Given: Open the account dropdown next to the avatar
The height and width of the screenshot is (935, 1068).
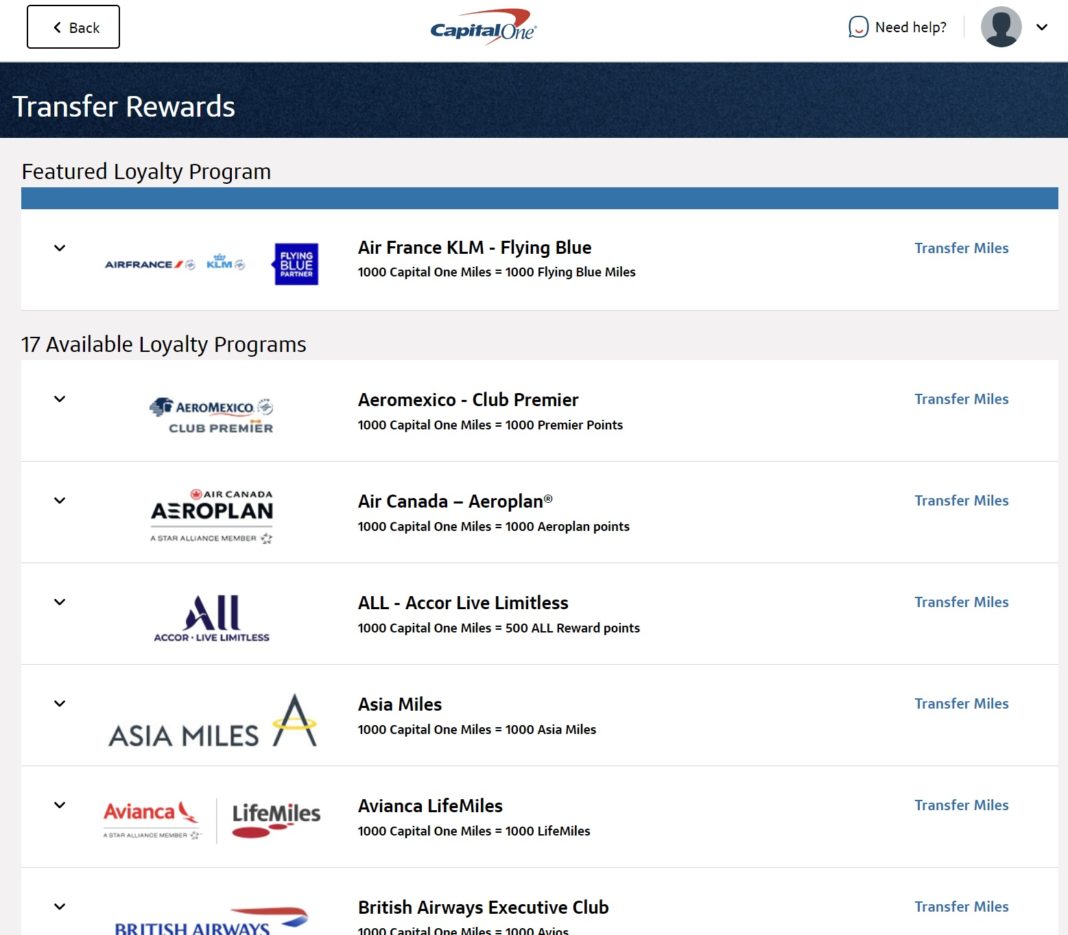Looking at the screenshot, I should 1042,27.
